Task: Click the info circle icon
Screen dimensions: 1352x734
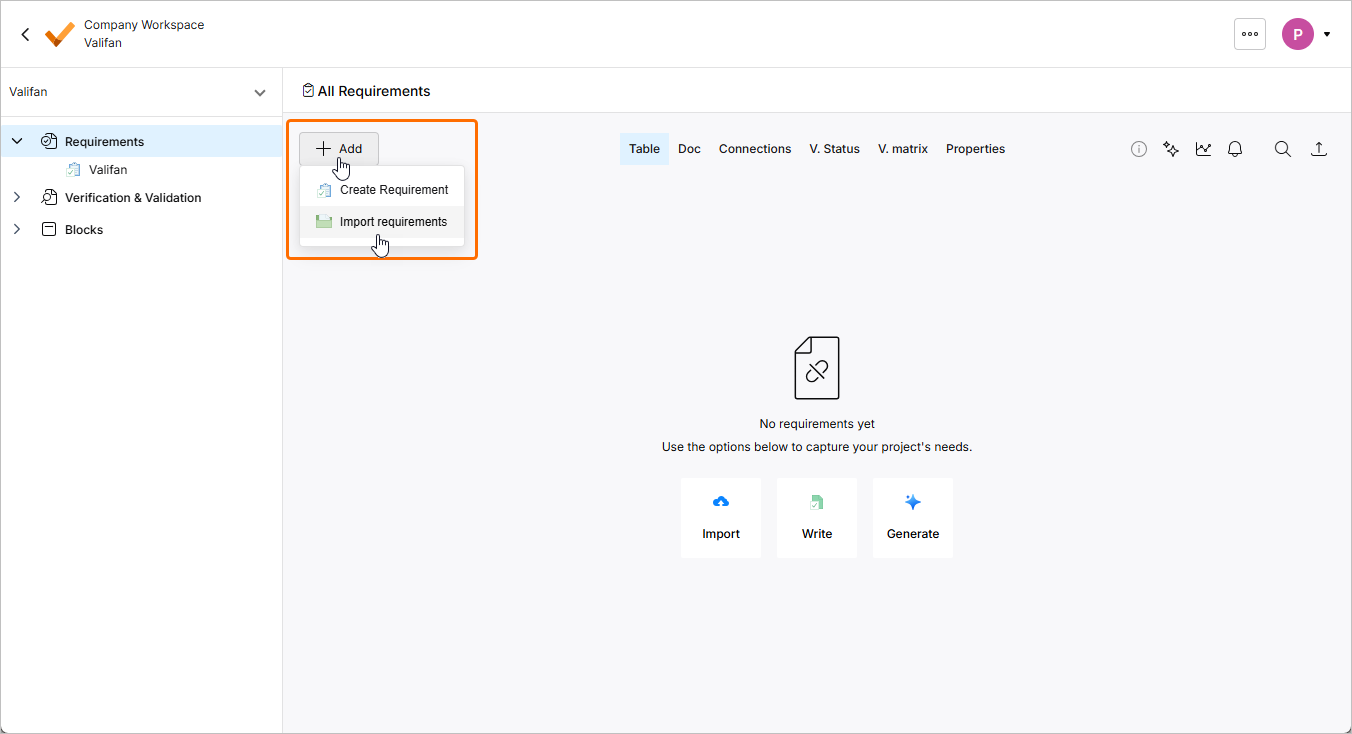Action: pos(1139,149)
